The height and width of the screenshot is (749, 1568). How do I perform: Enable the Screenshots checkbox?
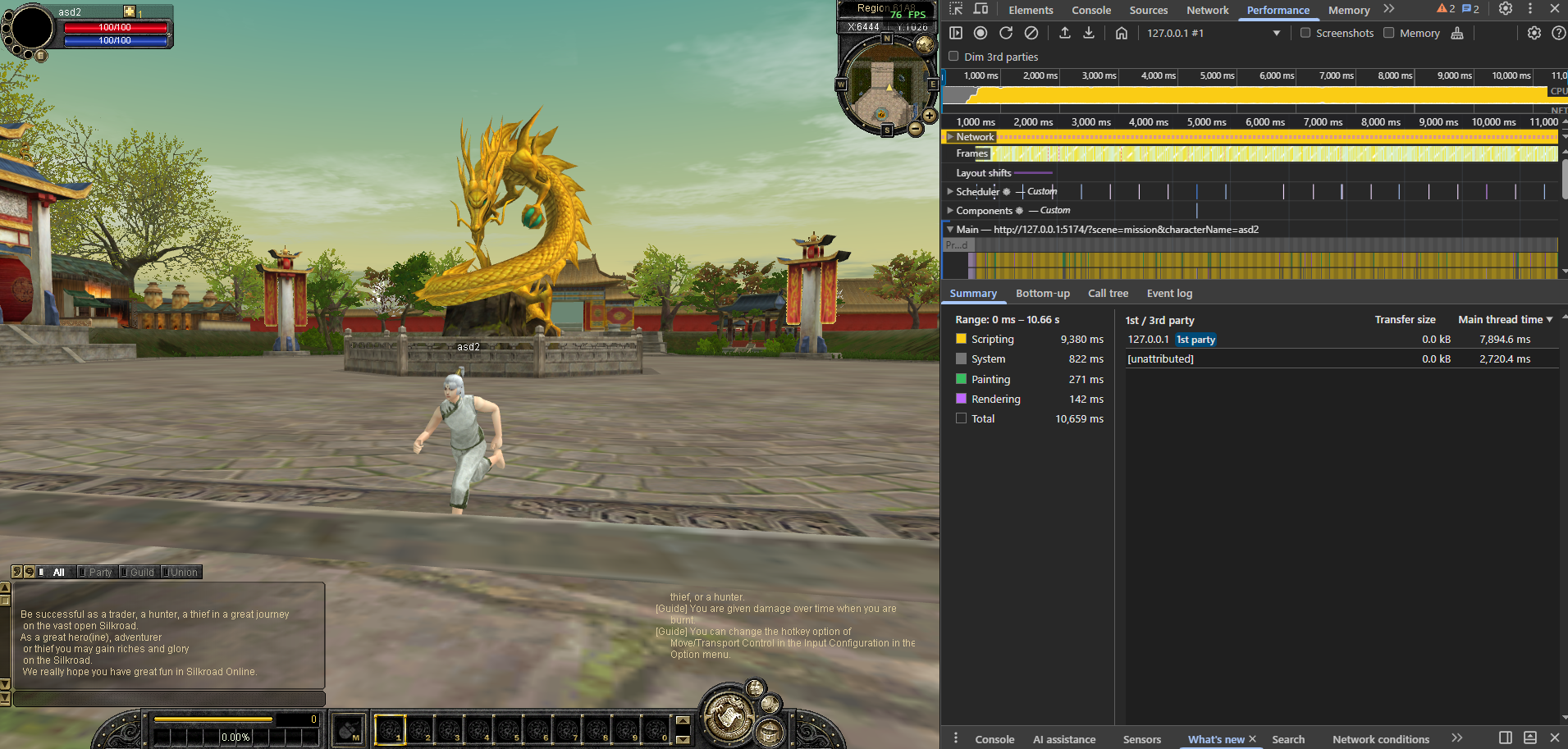[1305, 33]
